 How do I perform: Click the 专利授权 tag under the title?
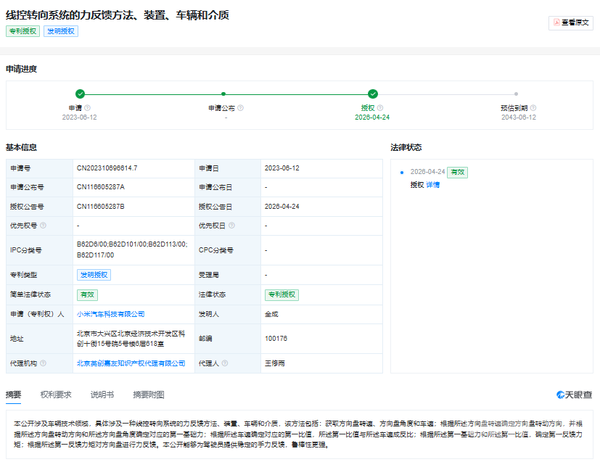click(x=22, y=31)
